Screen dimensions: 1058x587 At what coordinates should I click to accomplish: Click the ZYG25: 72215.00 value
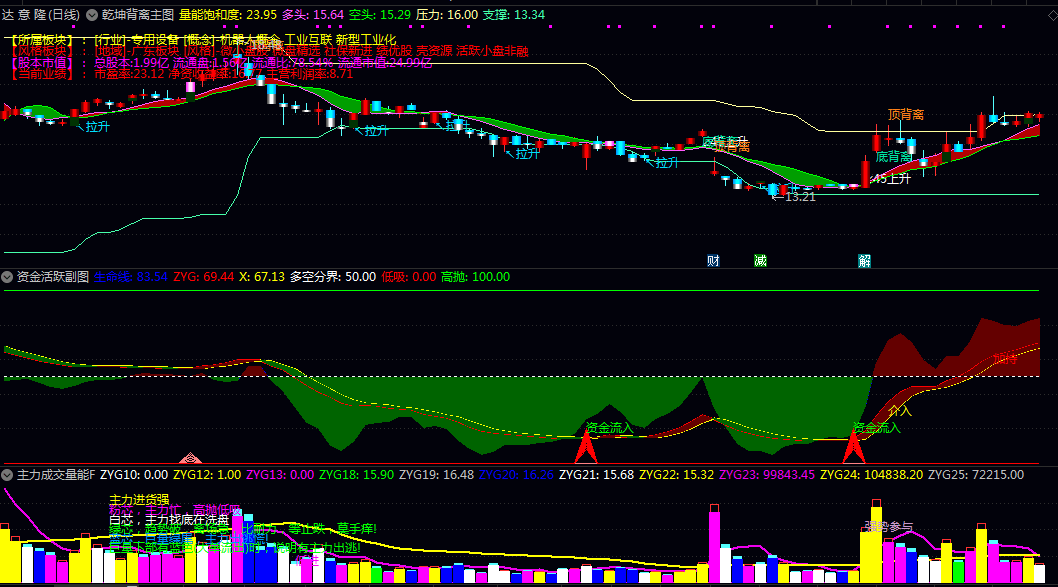(976, 475)
